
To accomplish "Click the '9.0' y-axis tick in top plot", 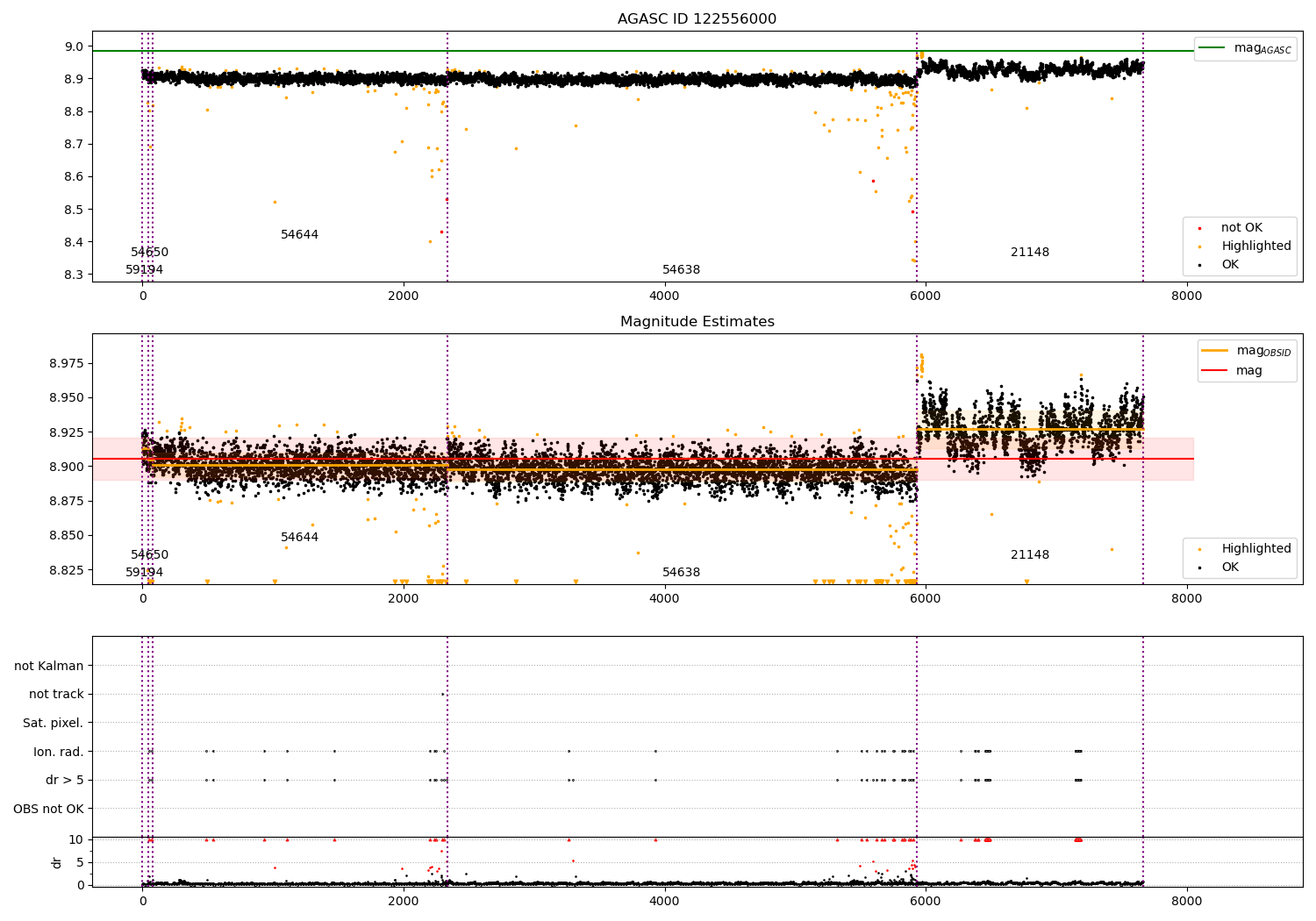I will point(75,46).
